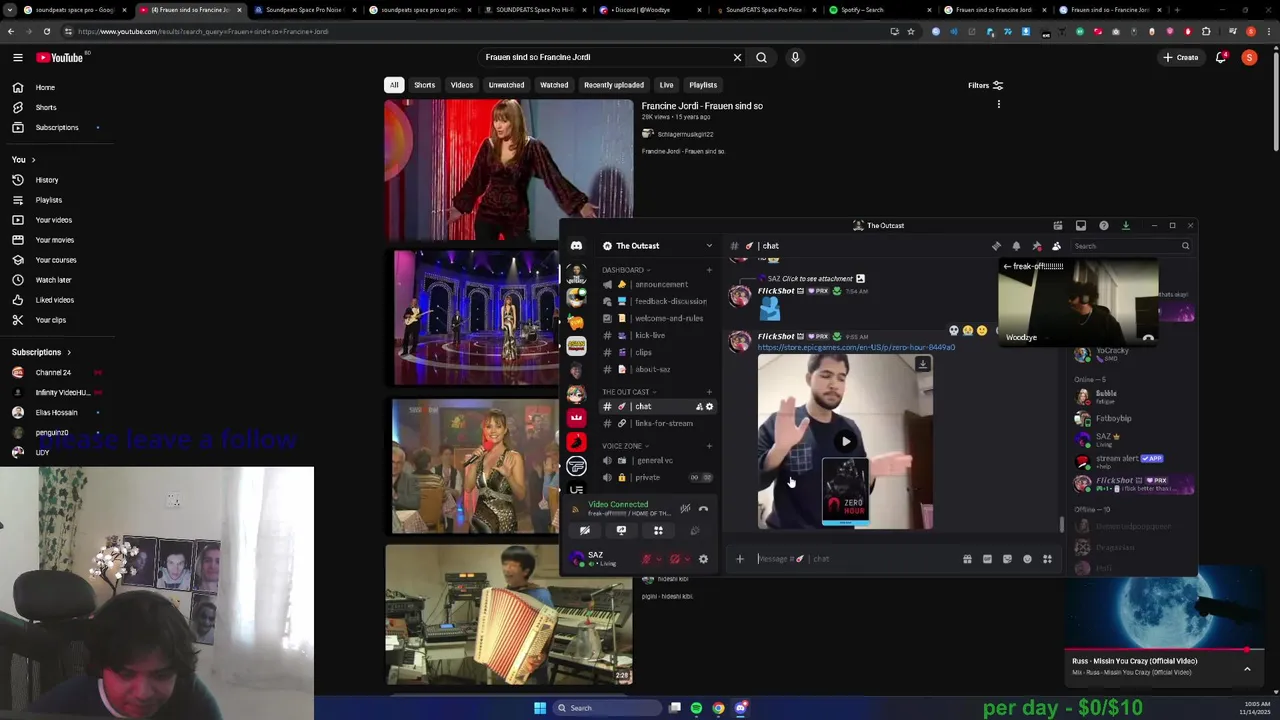Toggle Discord noise suppression
Screen dimensions: 1280x720
coord(685,509)
